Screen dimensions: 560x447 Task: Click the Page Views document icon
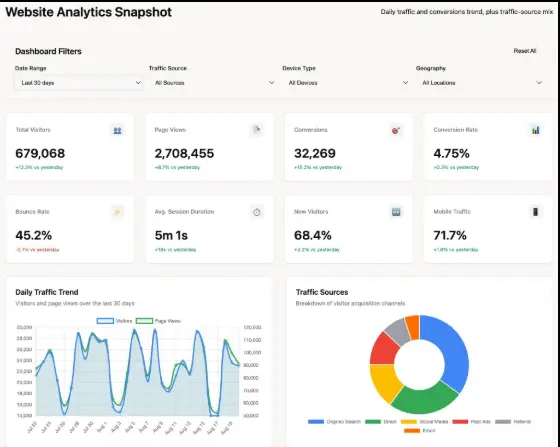[x=257, y=130]
